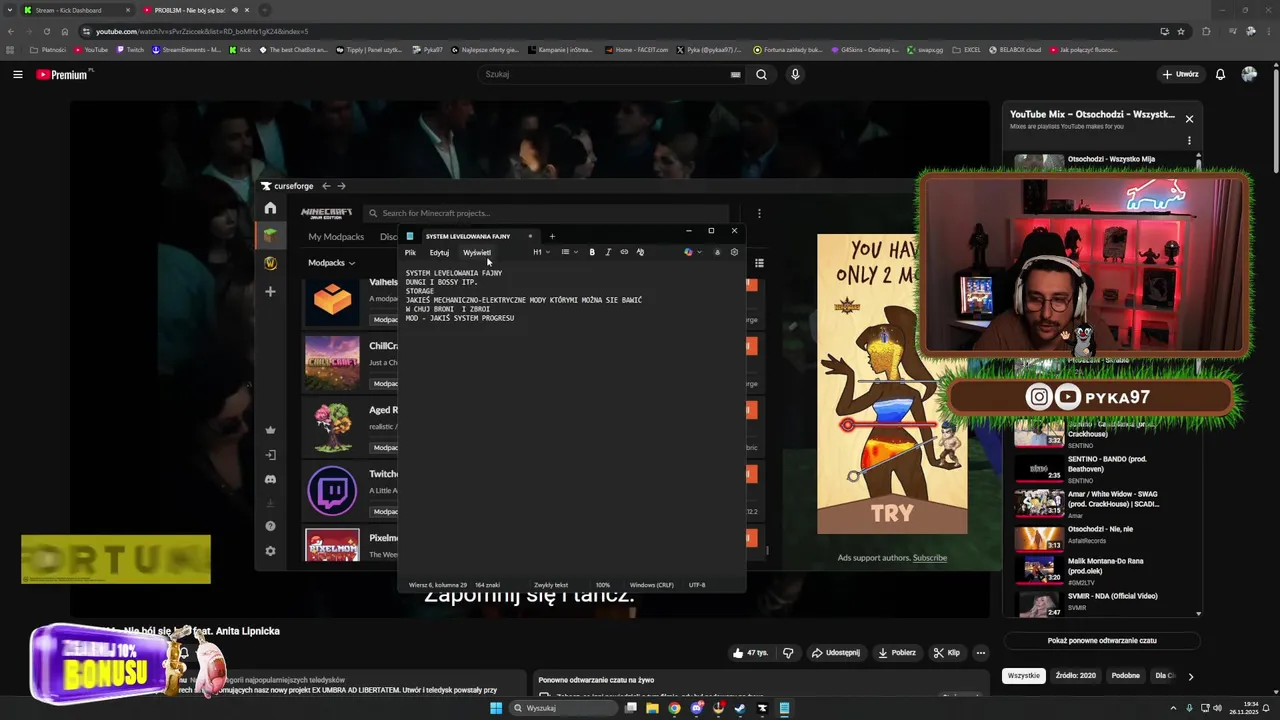Click Utwórz create button on YouTube

pos(1180,74)
